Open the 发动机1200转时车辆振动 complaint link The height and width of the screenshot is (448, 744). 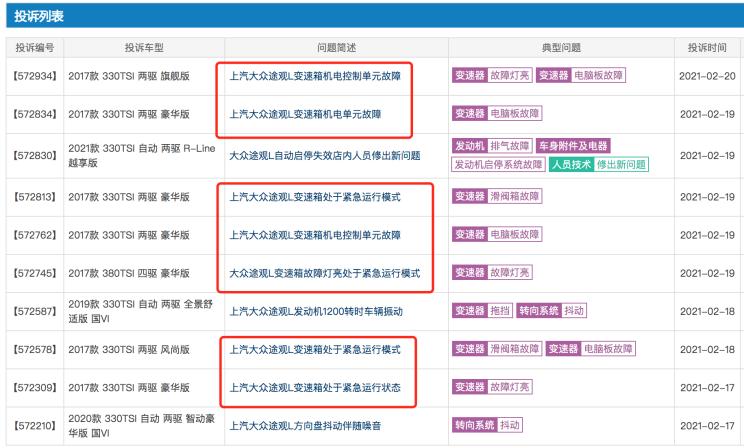pos(316,311)
